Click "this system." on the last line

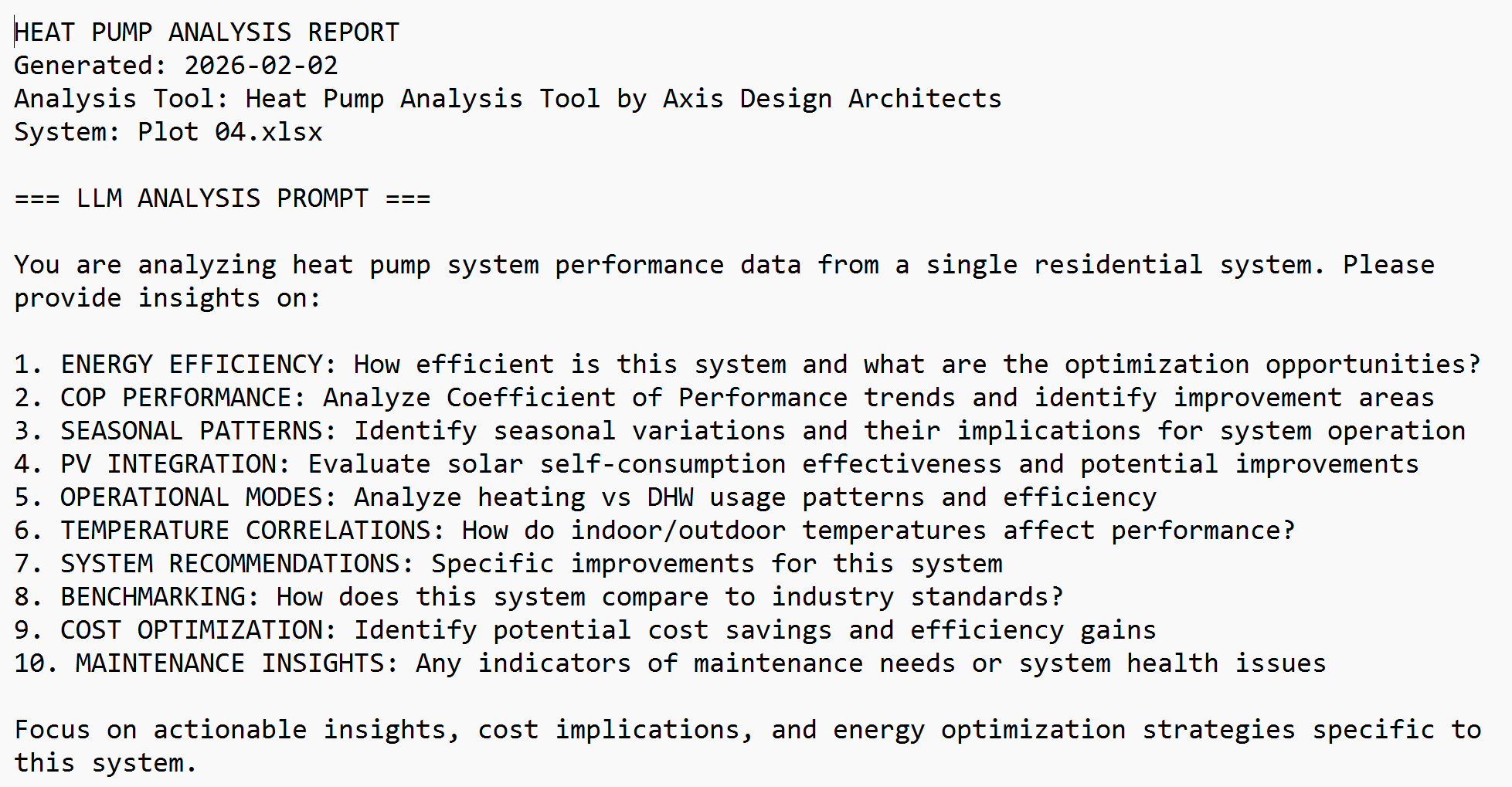(x=105, y=763)
